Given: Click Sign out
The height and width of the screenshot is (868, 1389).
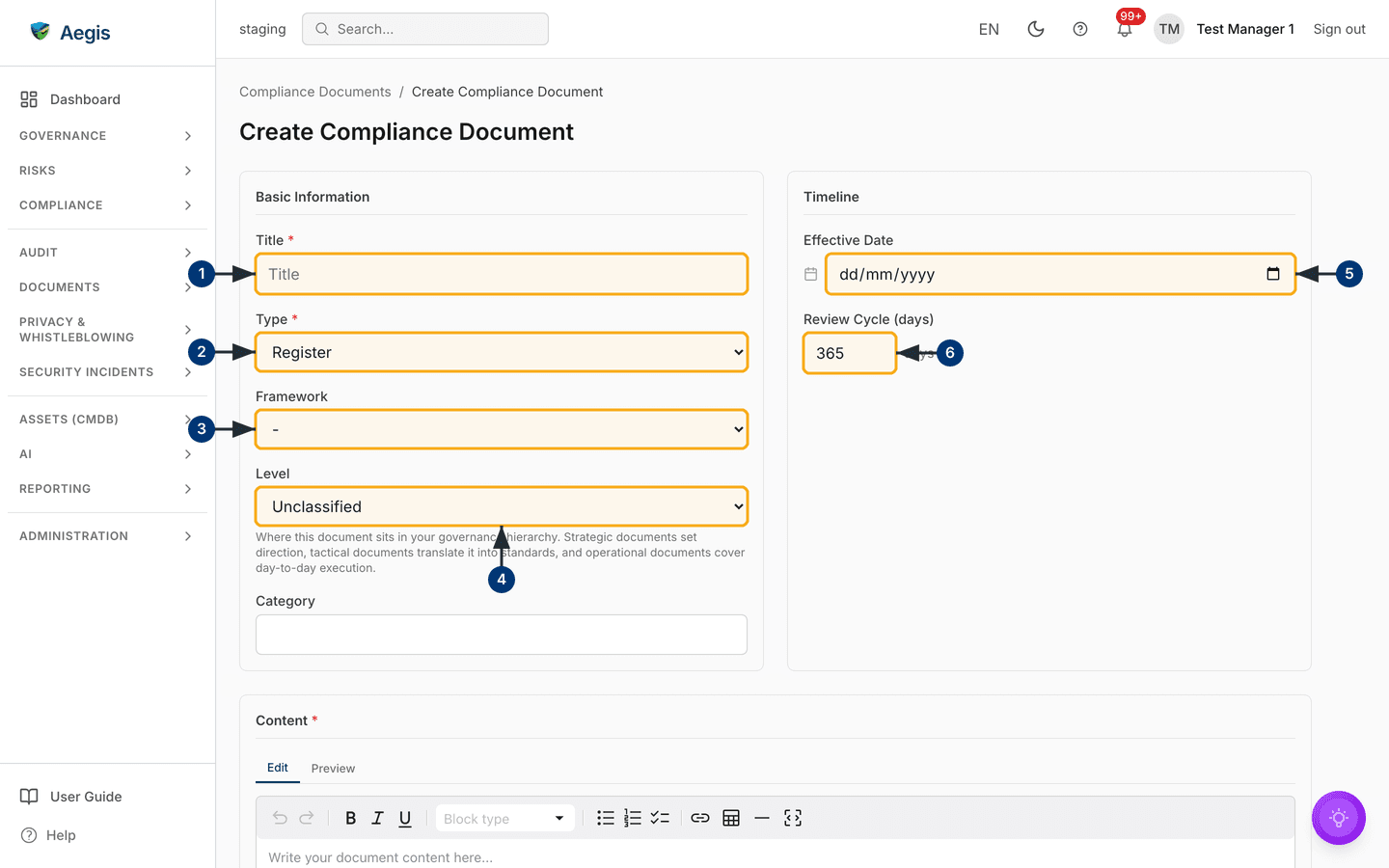Looking at the screenshot, I should coord(1339,29).
